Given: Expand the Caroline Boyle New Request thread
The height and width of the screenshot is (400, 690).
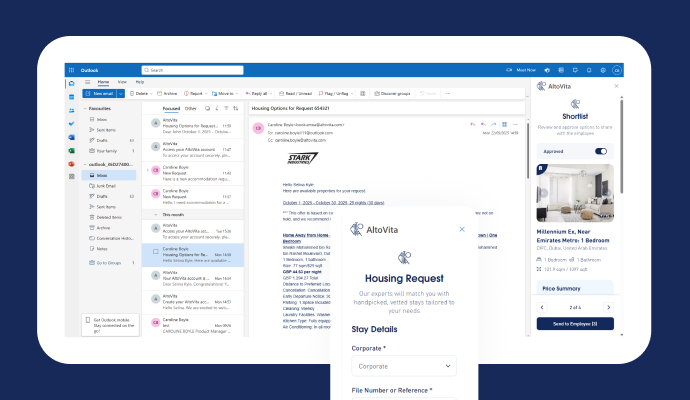Looking at the screenshot, I should click(147, 170).
